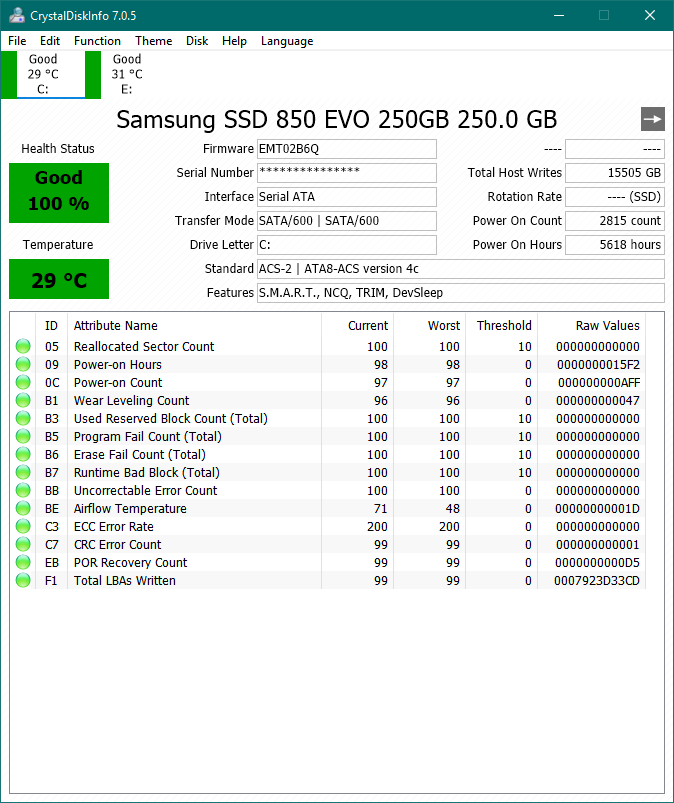
Task: Click the Interface field Serial ATA
Action: 347,197
